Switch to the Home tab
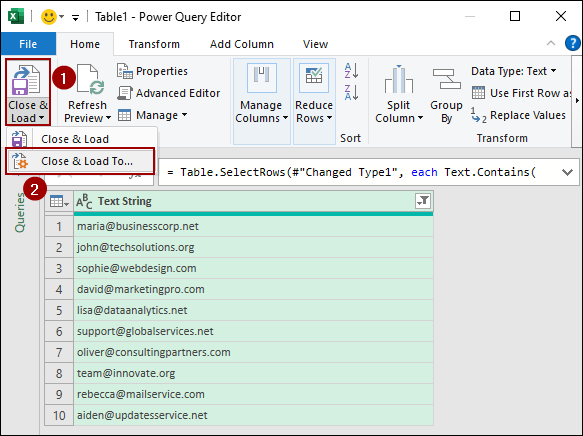This screenshot has height=436, width=583. click(x=85, y=44)
